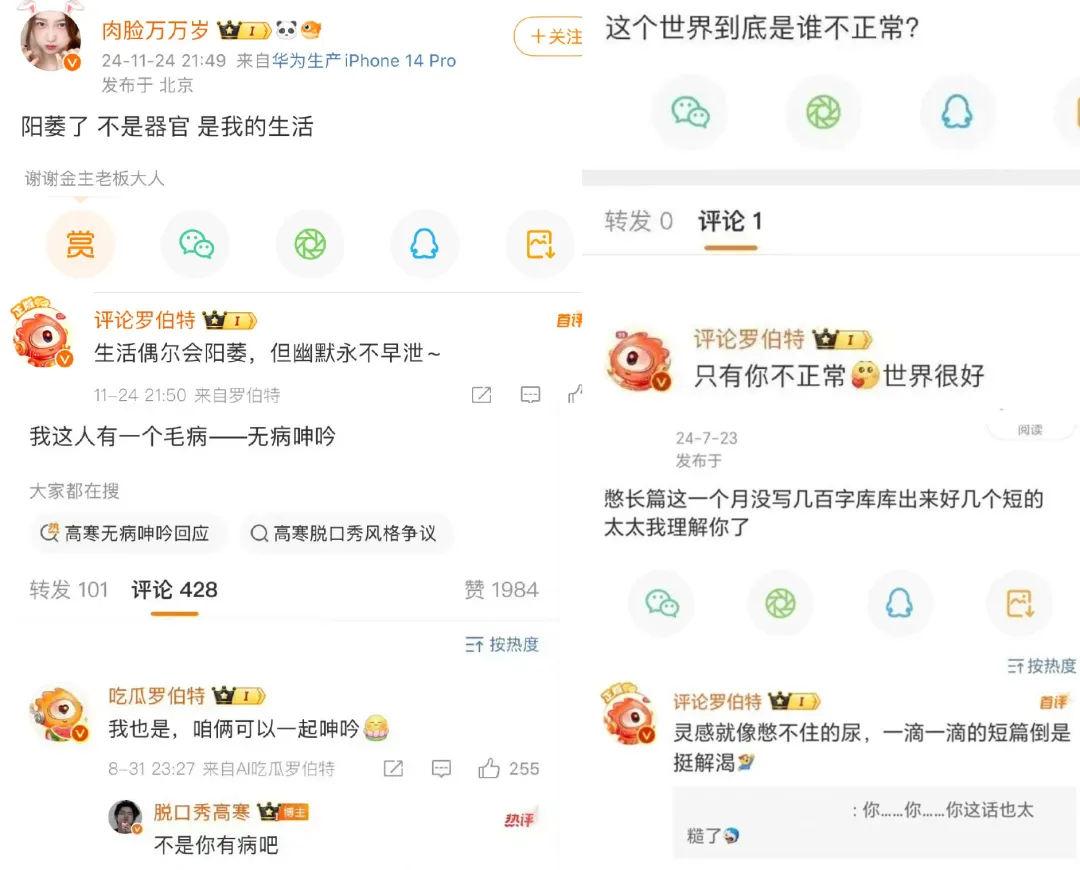Like 吃瓜罗伯特's comment with 255 likes
Viewport: 1080px width, 870px height.
508,769
